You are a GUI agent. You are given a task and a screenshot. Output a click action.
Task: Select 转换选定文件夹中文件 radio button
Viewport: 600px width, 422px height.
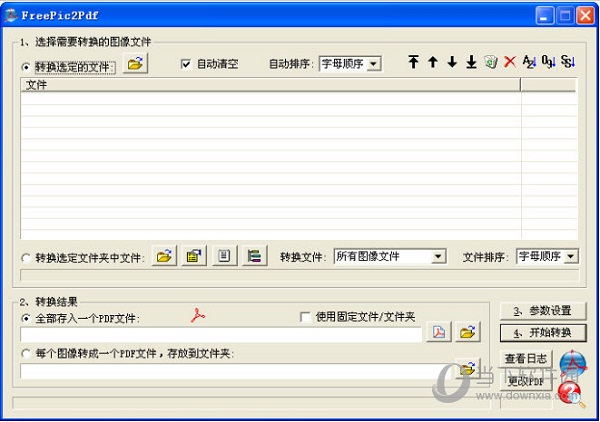(x=26, y=258)
